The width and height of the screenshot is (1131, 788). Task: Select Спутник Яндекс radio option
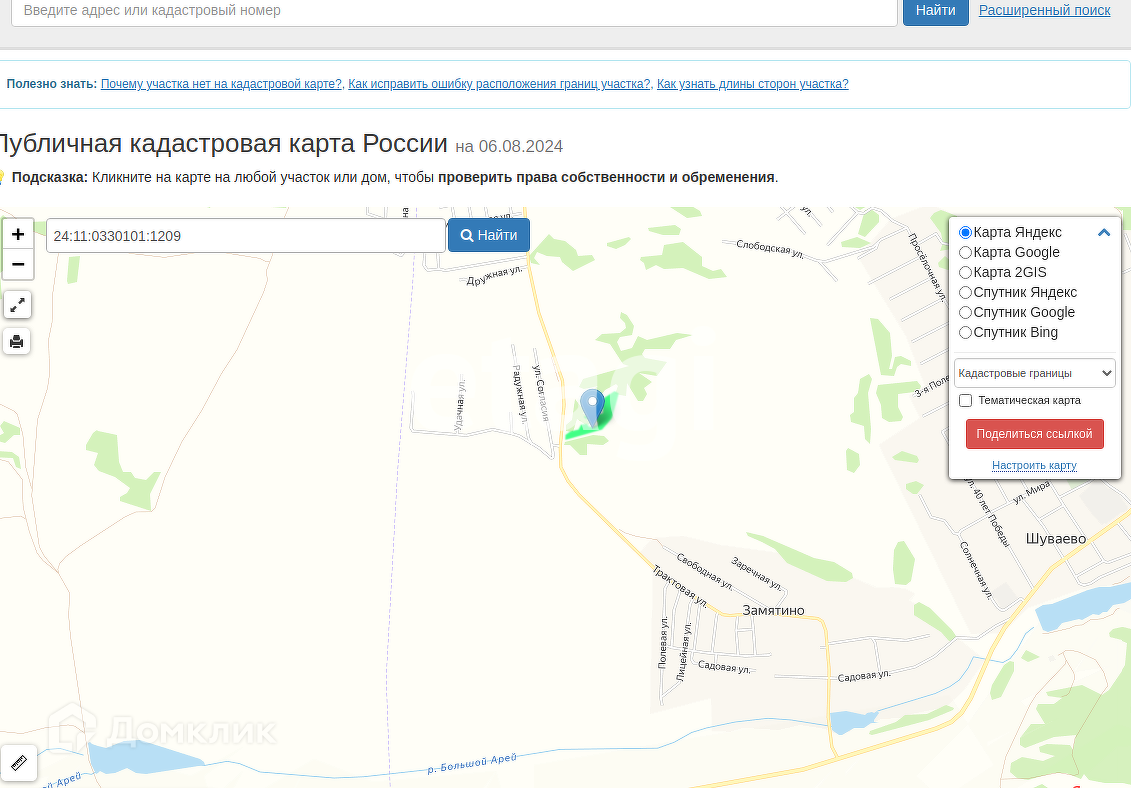965,292
